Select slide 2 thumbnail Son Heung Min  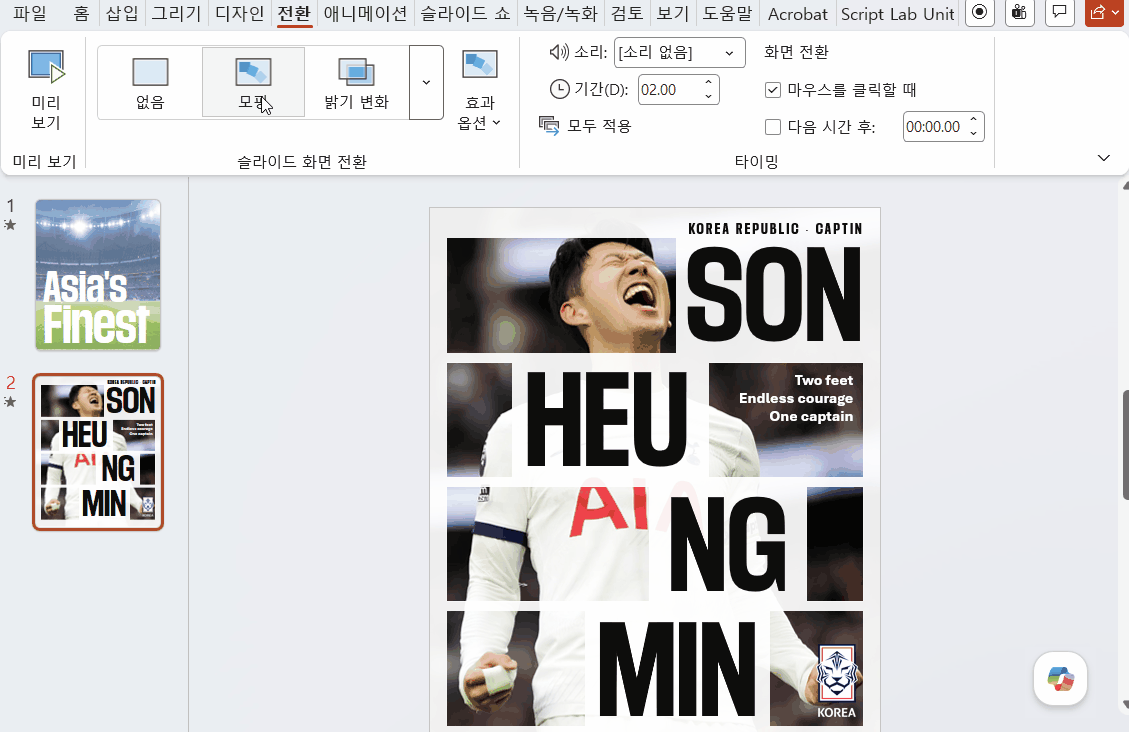click(x=98, y=452)
